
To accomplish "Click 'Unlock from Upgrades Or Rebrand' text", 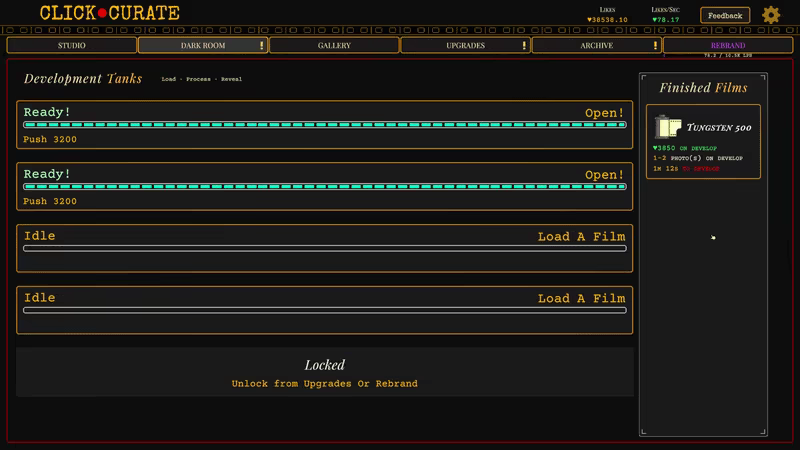I will pyautogui.click(x=324, y=384).
